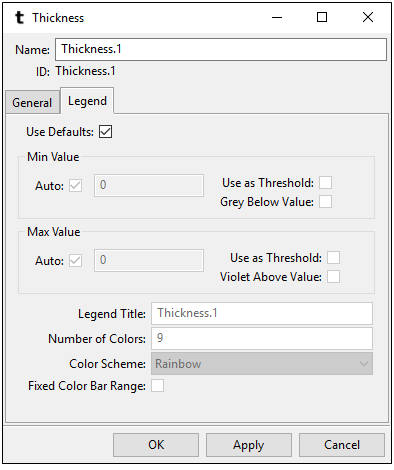Enable Grey Below Value option
The width and height of the screenshot is (394, 470).
325,202
